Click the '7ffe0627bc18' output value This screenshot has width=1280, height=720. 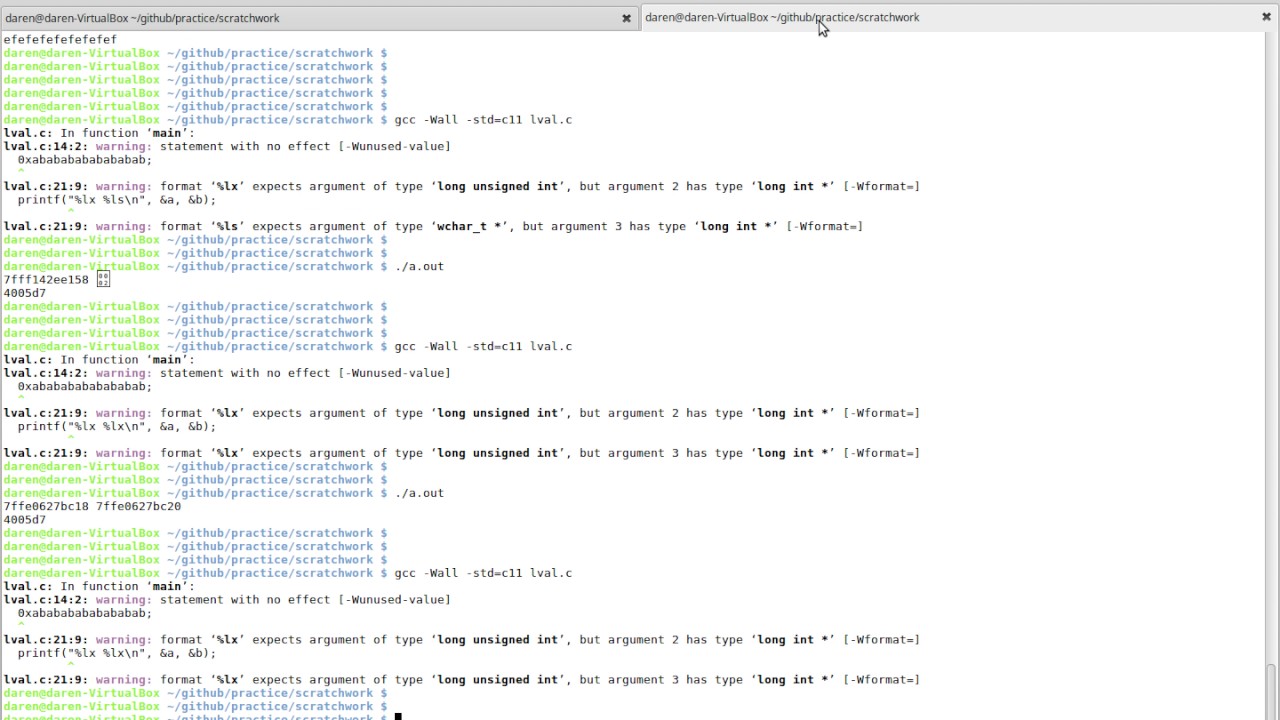[x=46, y=507]
